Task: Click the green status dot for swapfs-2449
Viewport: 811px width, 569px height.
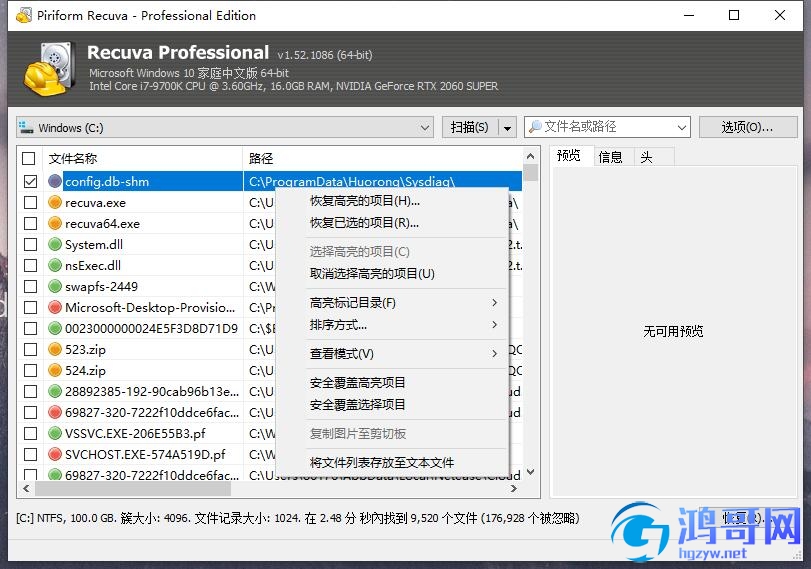Action: point(55,286)
